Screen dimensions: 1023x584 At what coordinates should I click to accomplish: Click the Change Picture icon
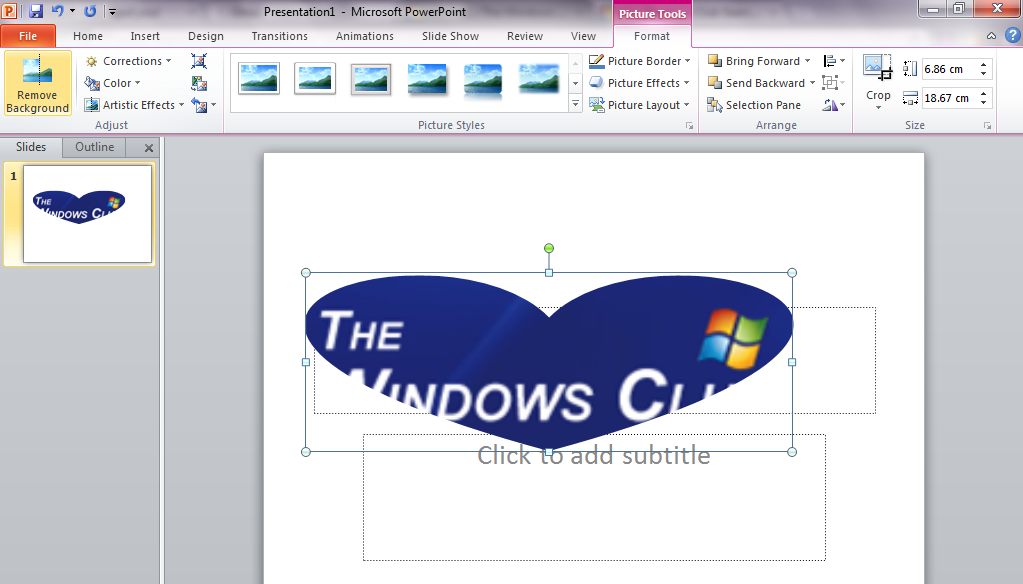(199, 84)
